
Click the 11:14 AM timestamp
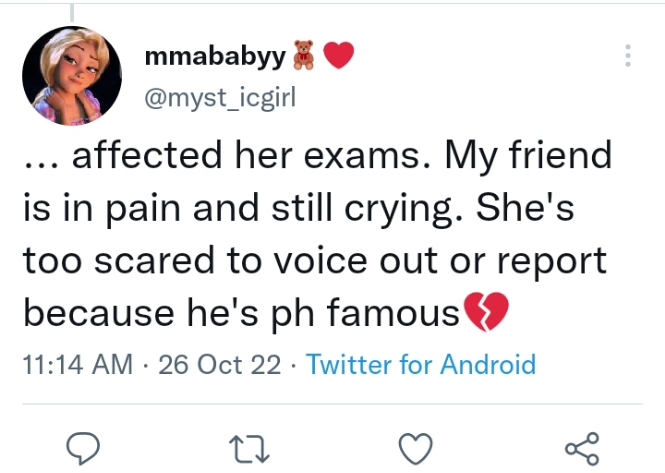(77, 364)
